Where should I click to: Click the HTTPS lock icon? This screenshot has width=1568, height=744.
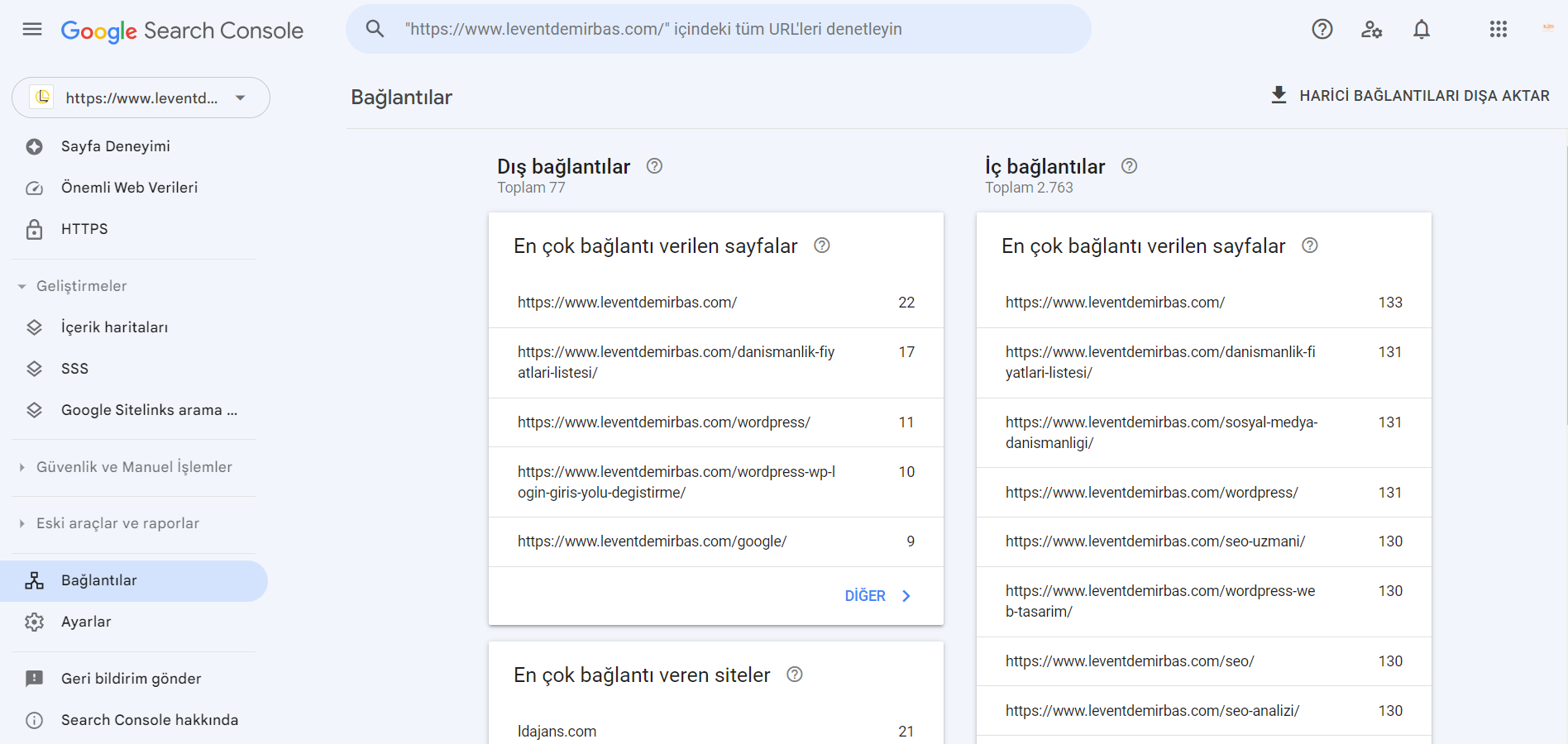click(x=34, y=229)
